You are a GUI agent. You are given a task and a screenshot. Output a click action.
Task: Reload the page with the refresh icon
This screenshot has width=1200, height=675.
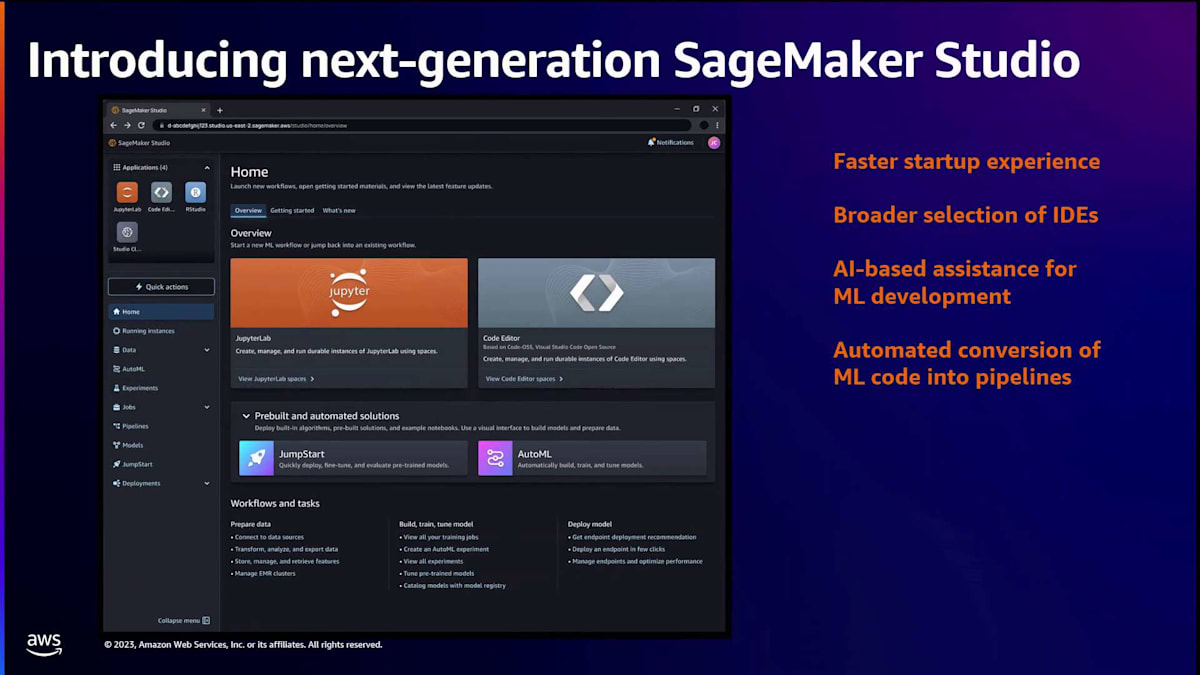(141, 125)
